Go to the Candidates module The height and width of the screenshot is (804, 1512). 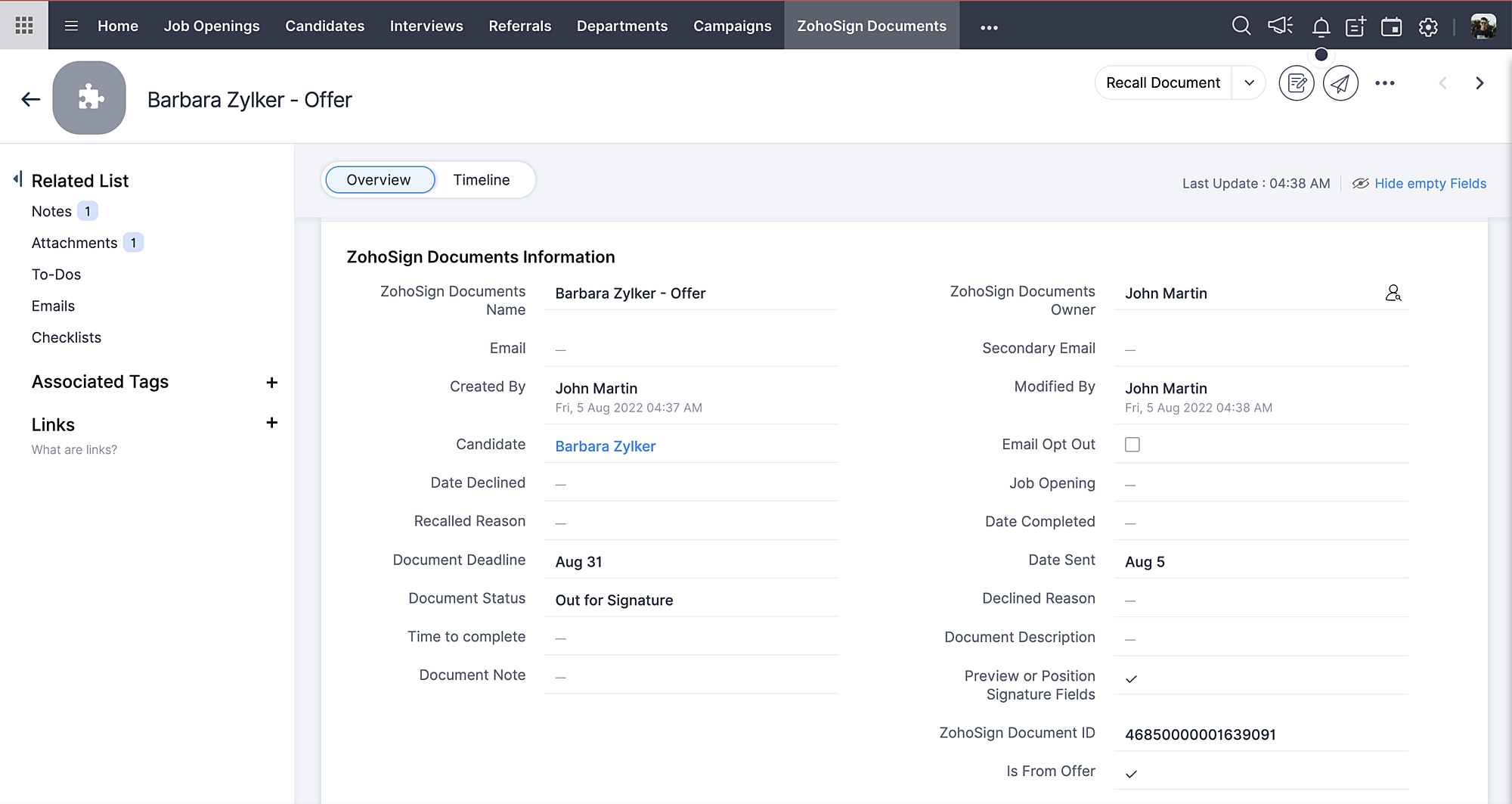324,26
